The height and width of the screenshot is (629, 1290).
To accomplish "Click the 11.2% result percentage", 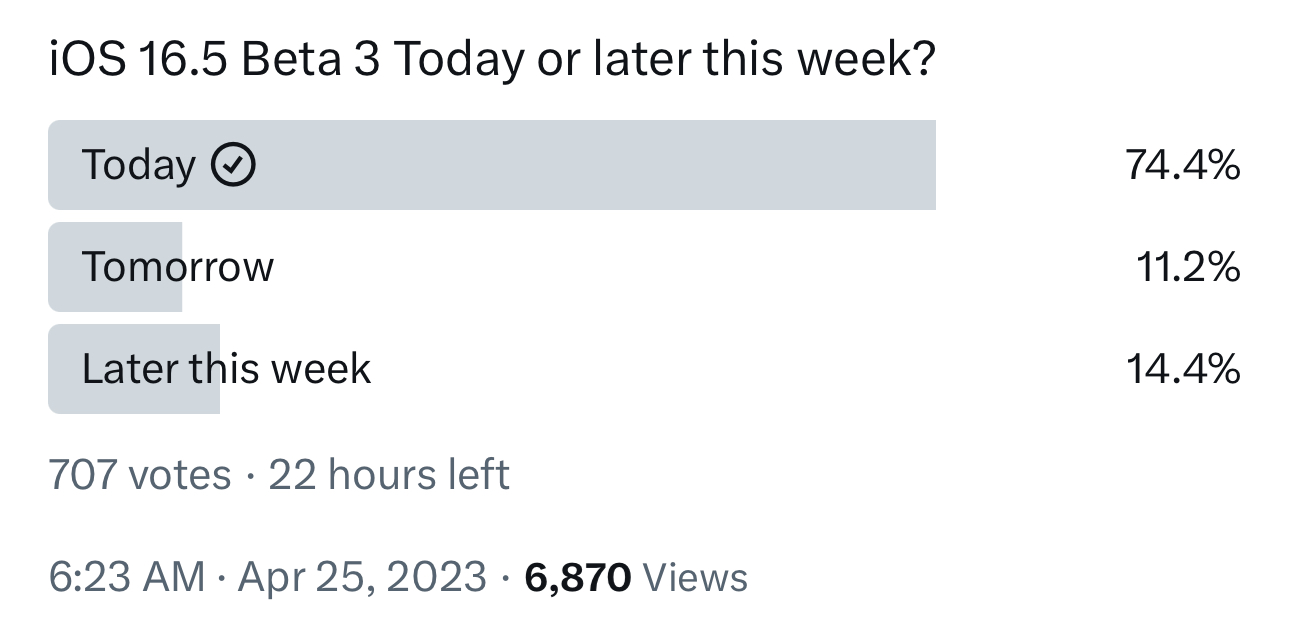I will point(1189,267).
